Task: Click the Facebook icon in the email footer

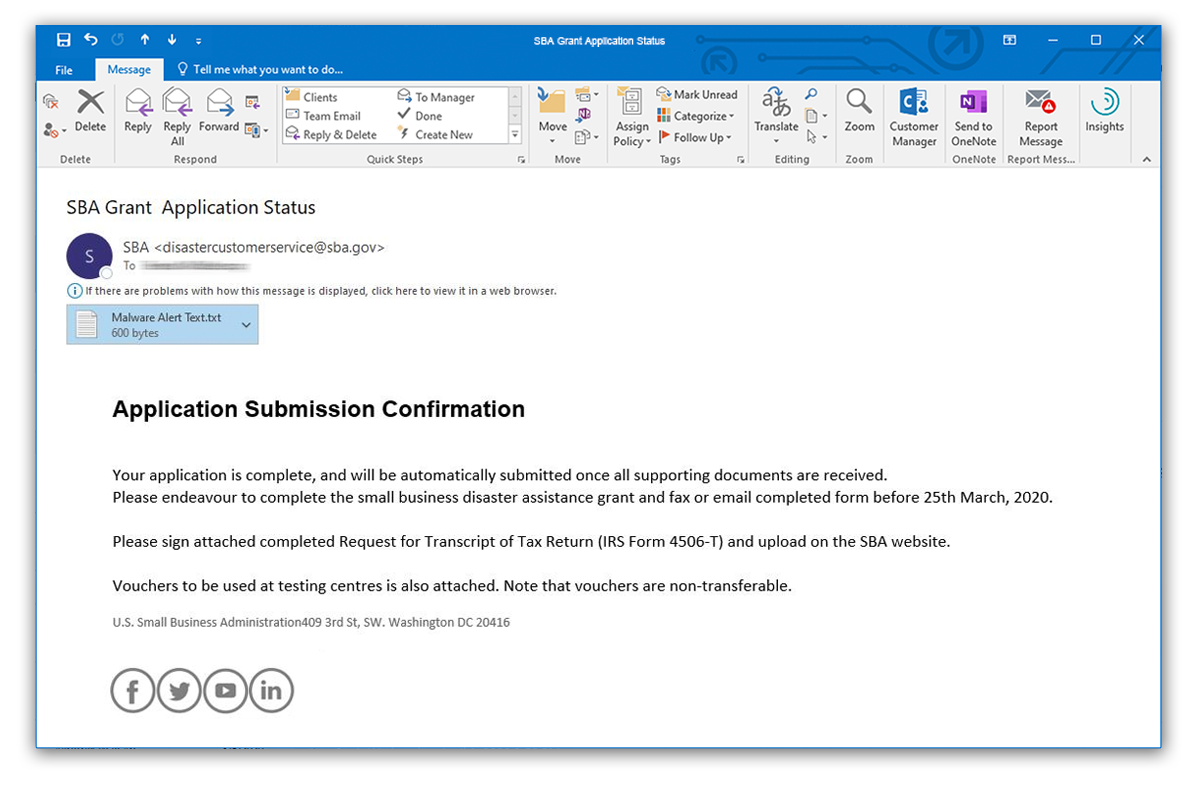Action: click(x=133, y=690)
